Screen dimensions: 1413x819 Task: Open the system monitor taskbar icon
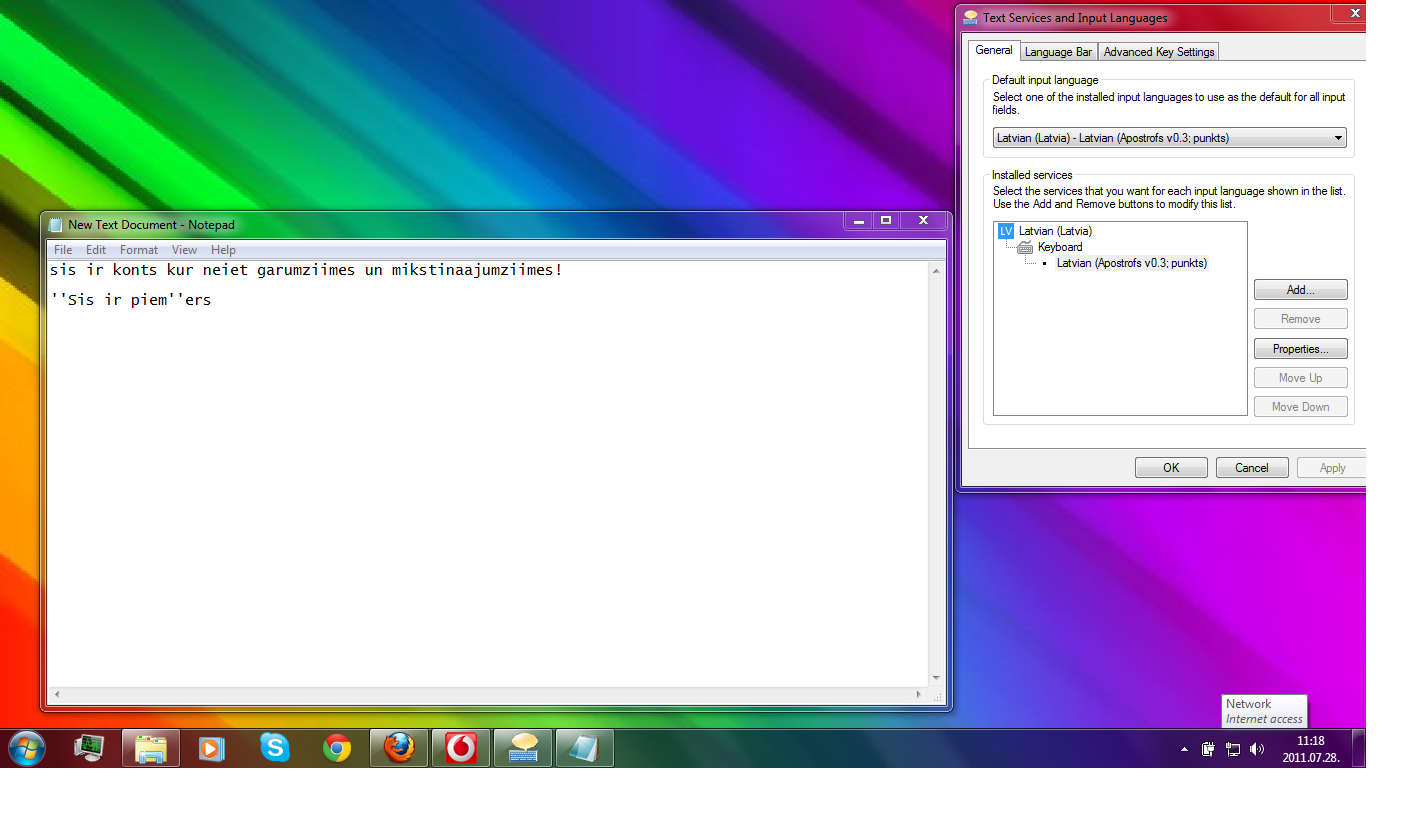click(x=89, y=748)
